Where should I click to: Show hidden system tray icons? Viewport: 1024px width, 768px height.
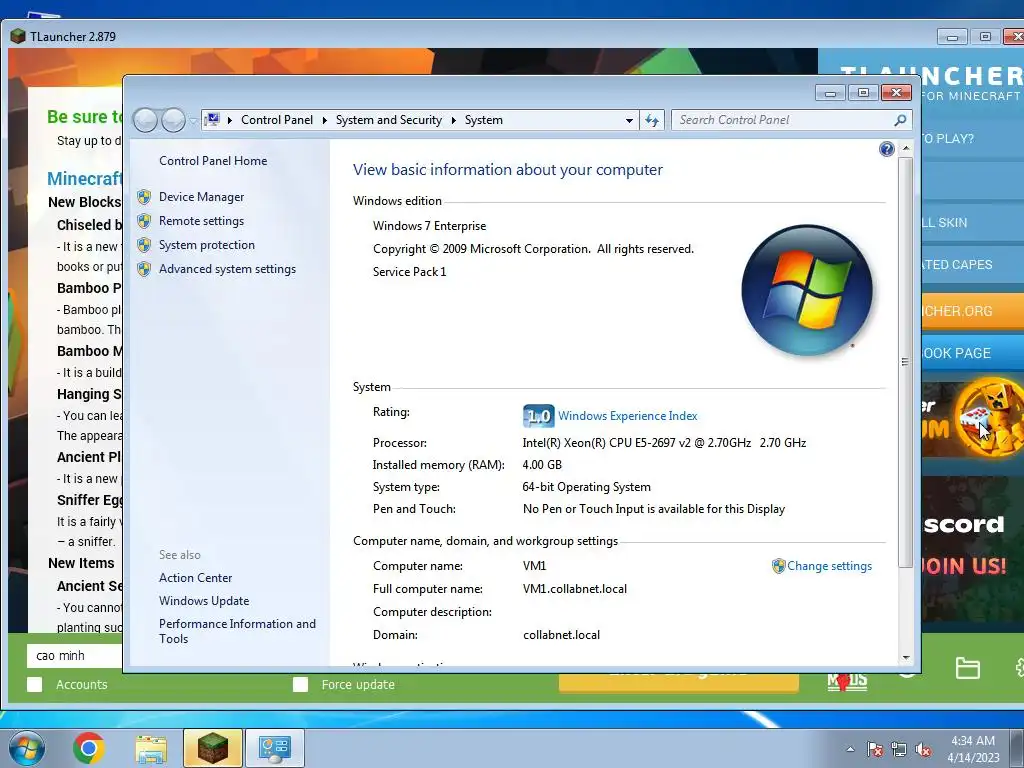(x=850, y=749)
